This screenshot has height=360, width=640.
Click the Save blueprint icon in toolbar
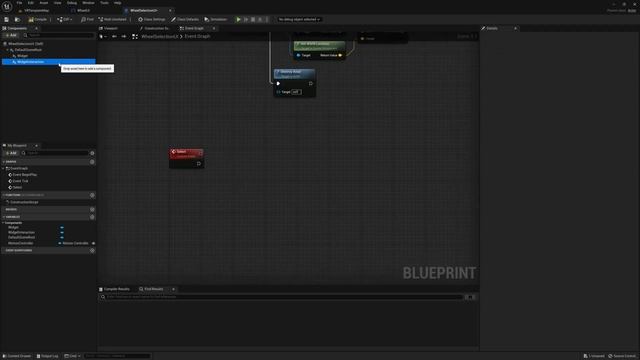pos(7,19)
